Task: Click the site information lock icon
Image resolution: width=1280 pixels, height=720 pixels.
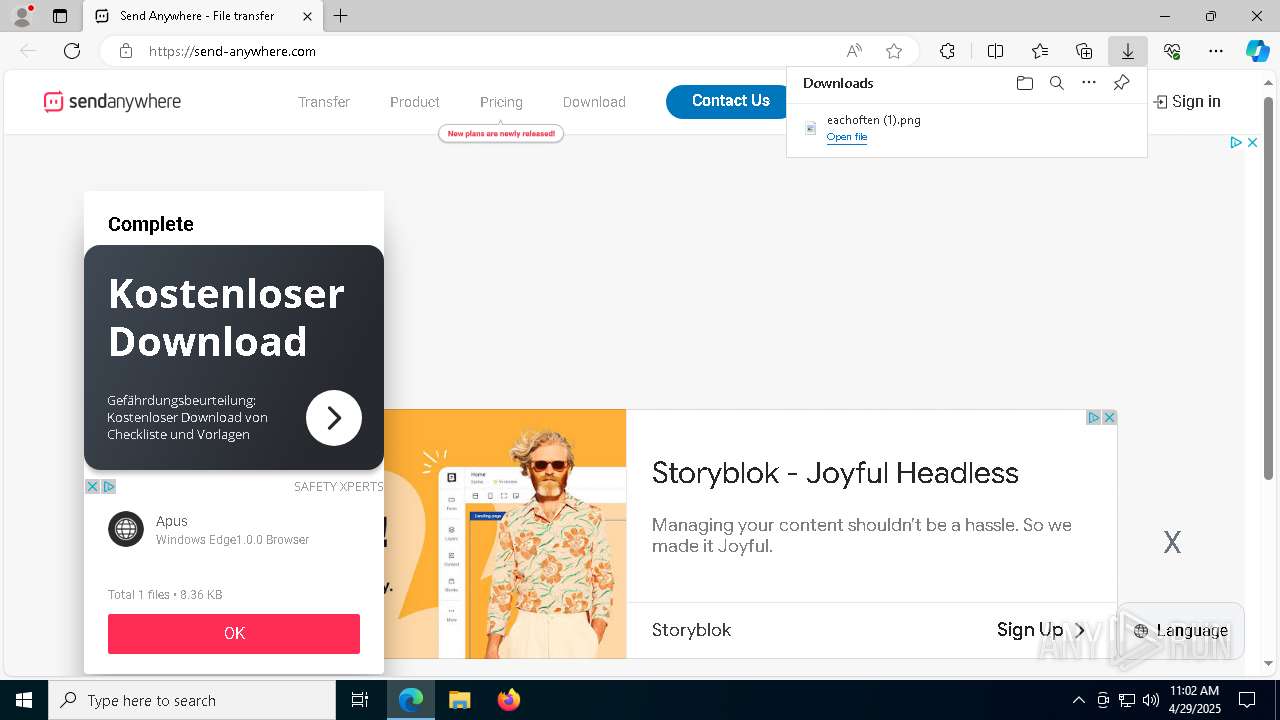Action: pyautogui.click(x=126, y=51)
